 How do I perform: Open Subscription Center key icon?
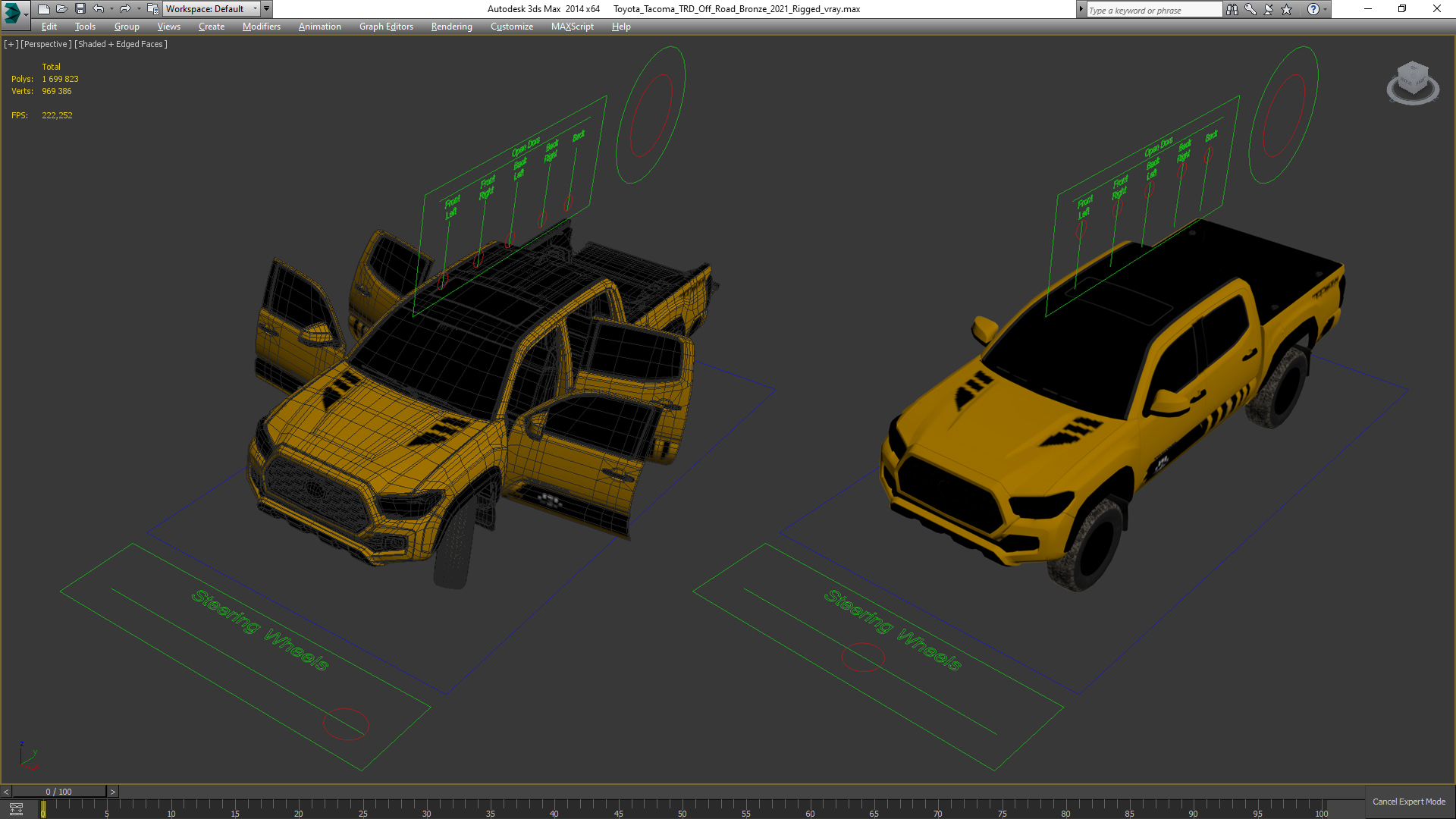tap(1250, 9)
